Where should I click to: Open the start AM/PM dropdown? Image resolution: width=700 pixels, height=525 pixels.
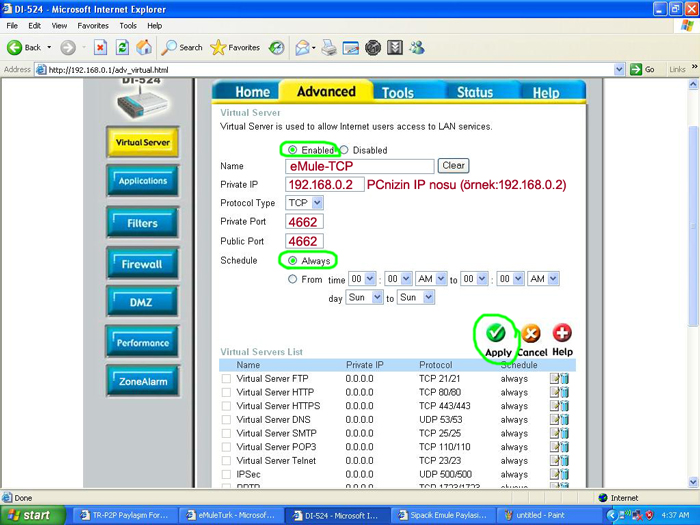coord(431,279)
